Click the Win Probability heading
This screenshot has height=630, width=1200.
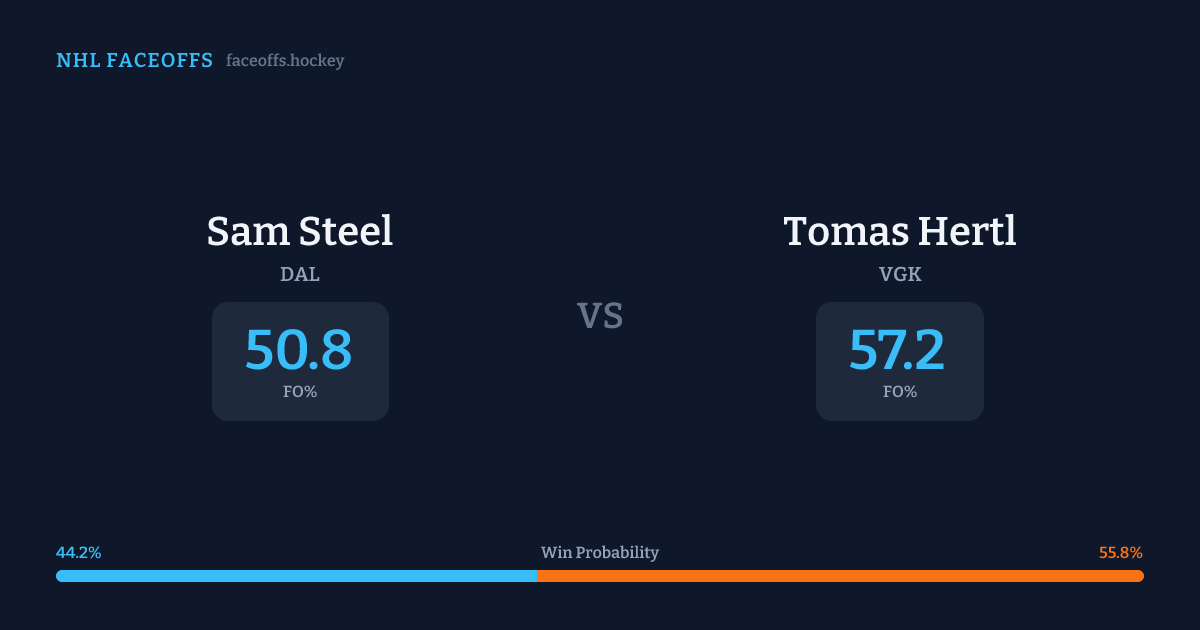[x=600, y=553]
